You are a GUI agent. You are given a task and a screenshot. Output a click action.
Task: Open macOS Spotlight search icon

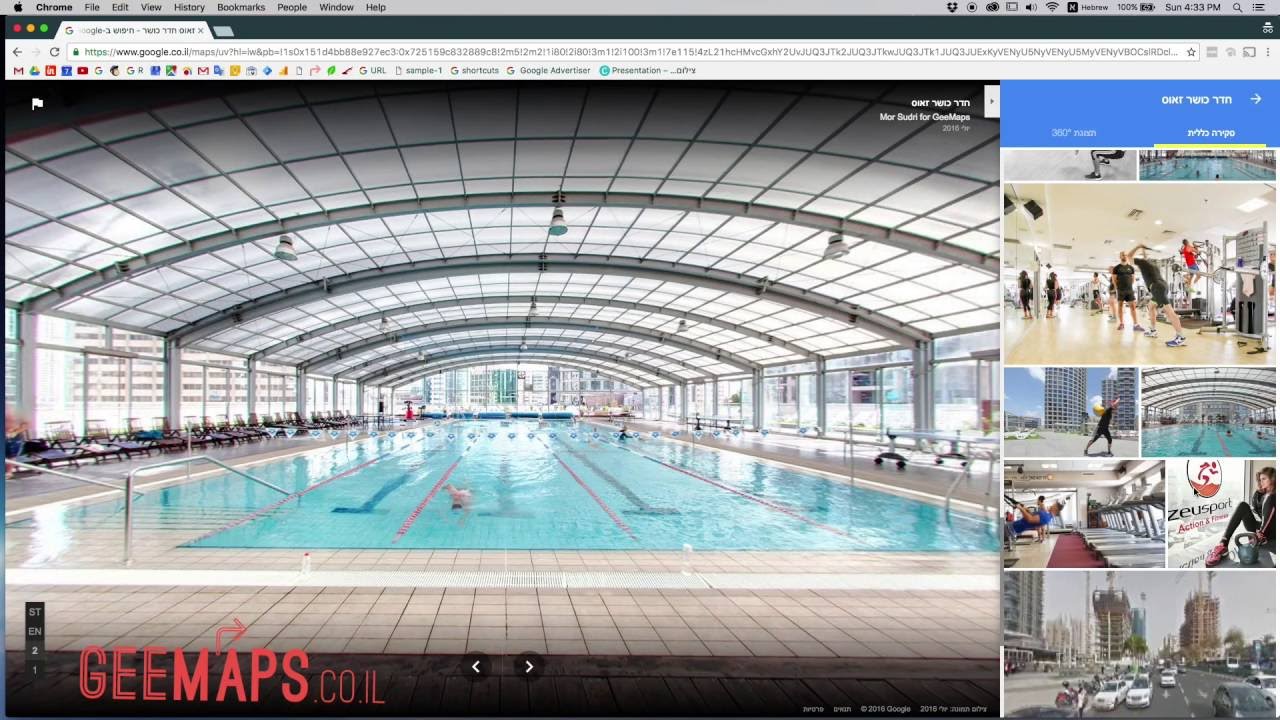coord(1237,7)
